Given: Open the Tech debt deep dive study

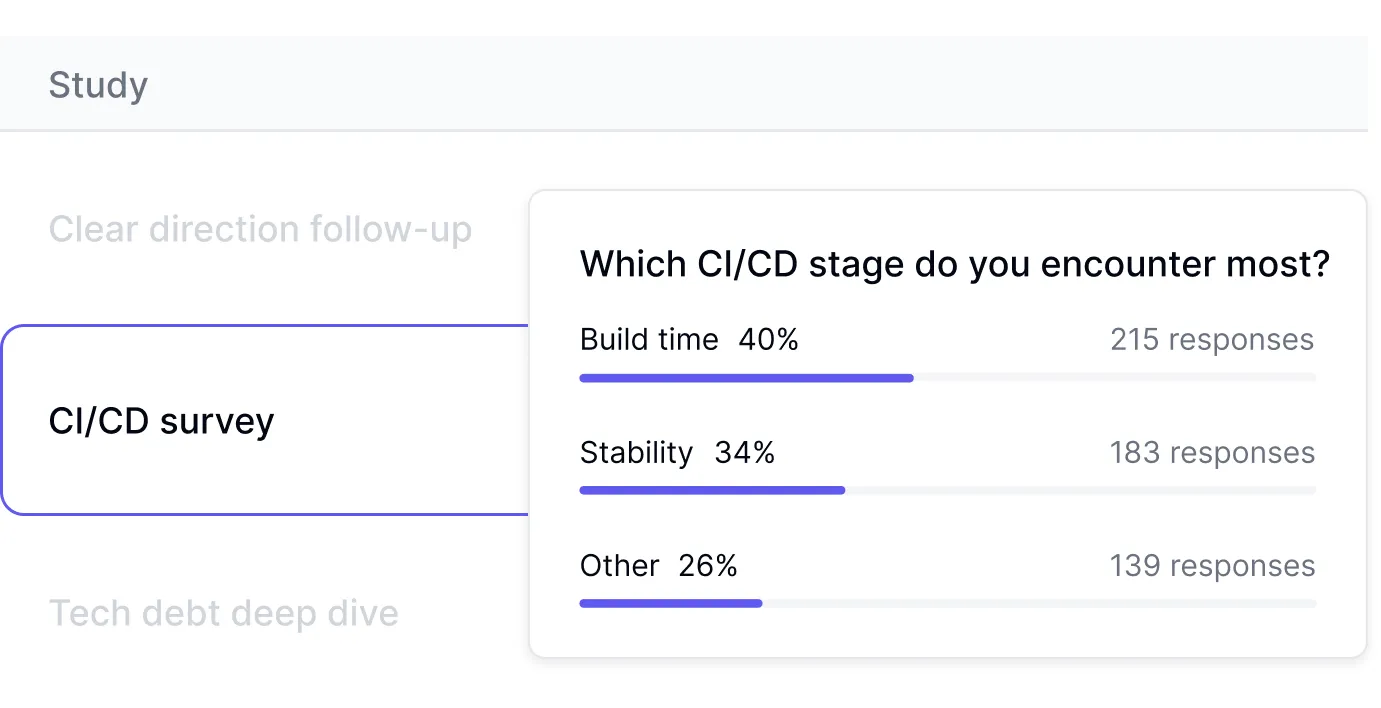Looking at the screenshot, I should (x=224, y=613).
